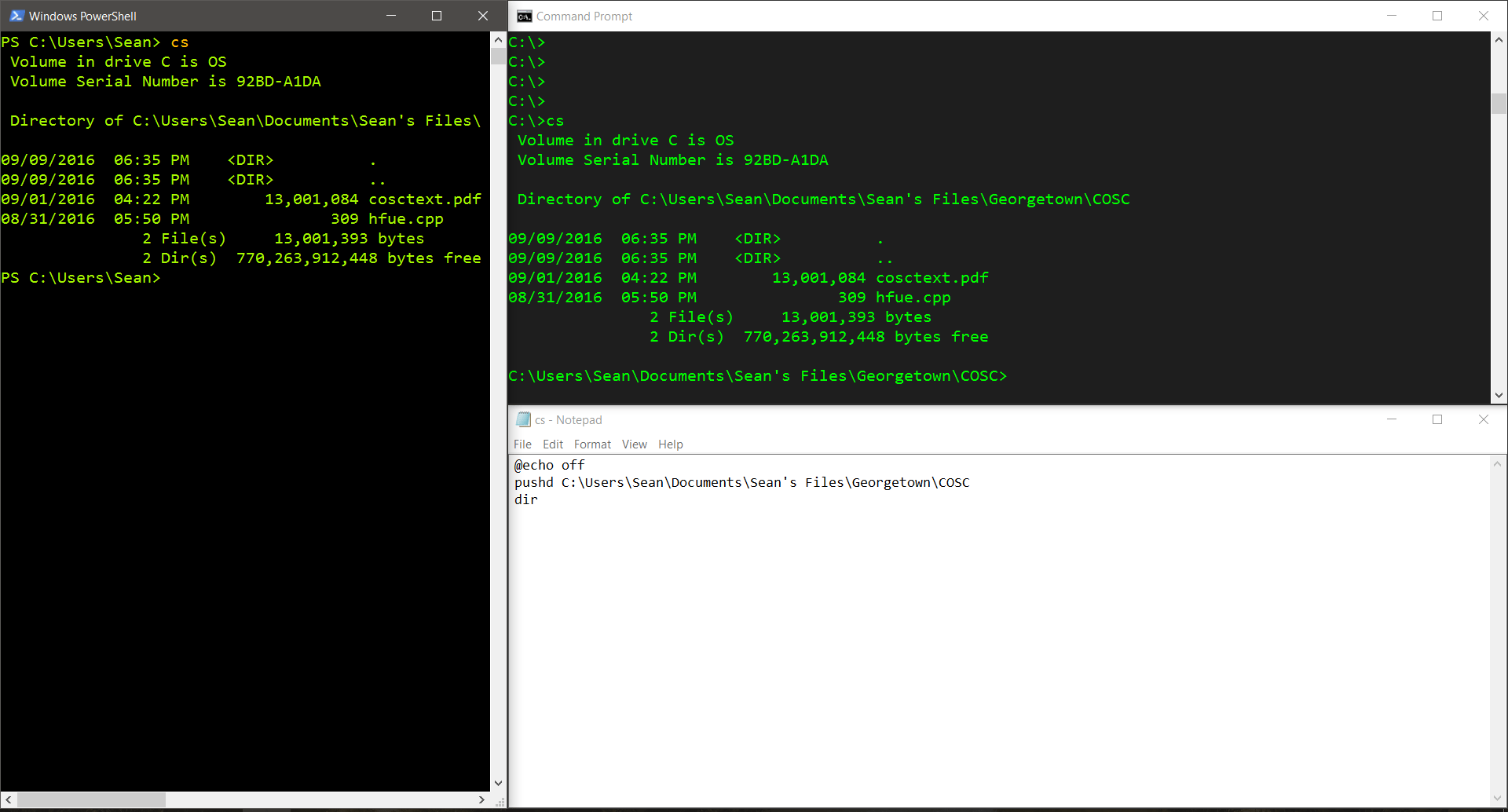
Task: Maximize the Command Prompt window
Action: [1438, 16]
